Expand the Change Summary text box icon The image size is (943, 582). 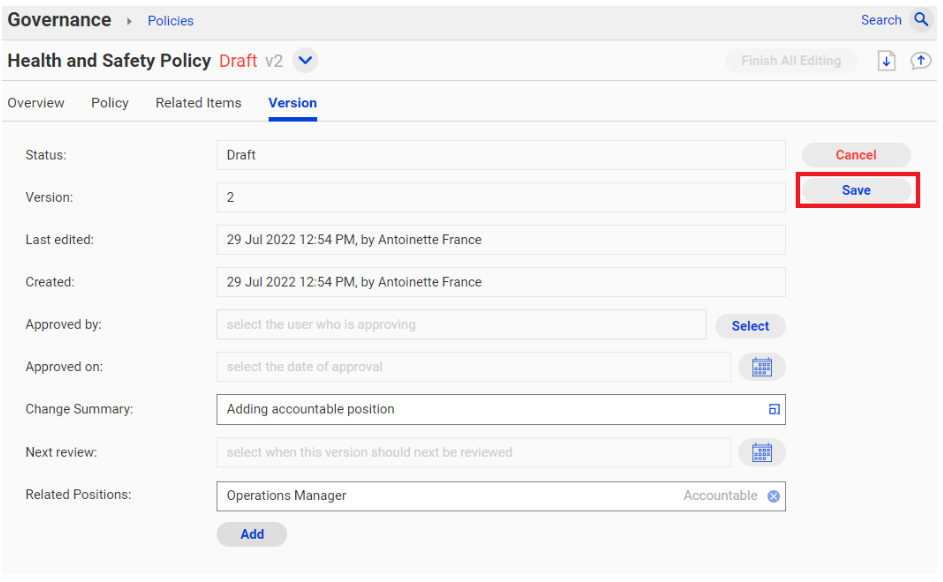click(774, 409)
